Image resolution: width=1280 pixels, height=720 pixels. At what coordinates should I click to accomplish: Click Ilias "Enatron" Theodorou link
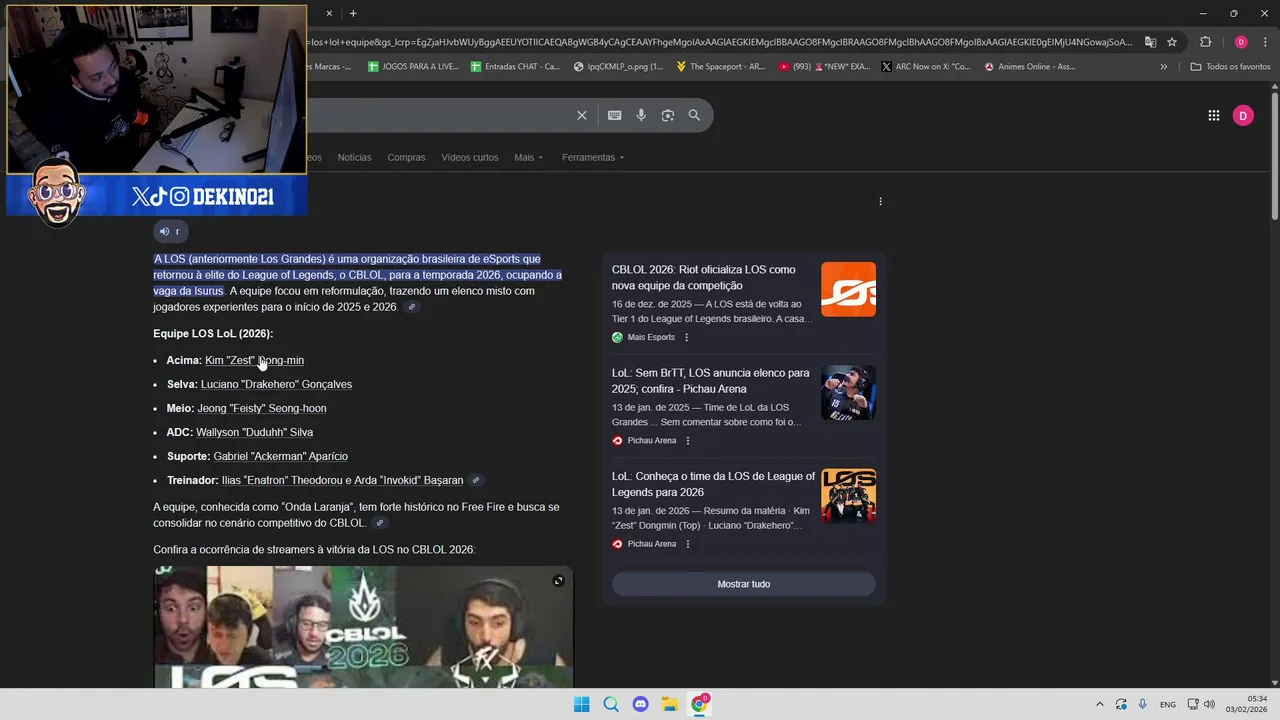pos(282,480)
